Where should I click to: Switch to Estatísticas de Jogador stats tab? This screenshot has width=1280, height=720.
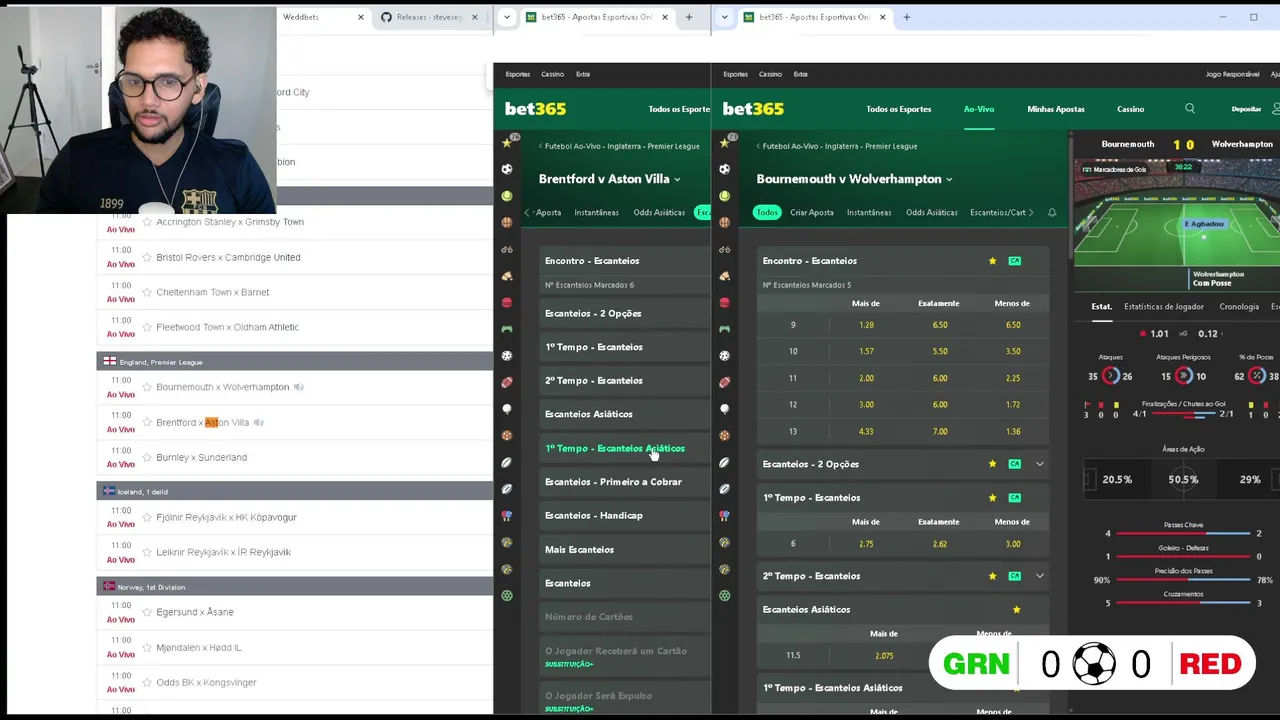(1164, 307)
